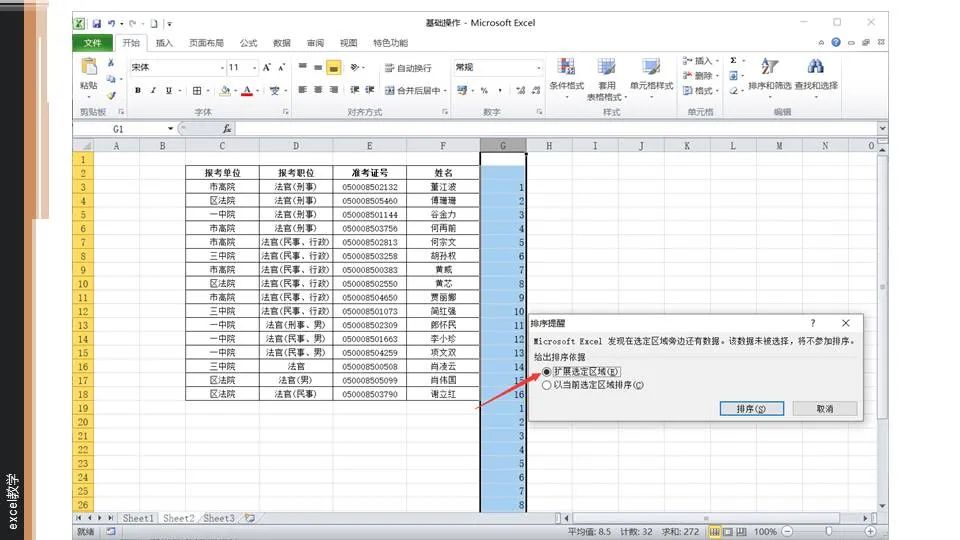This screenshot has height=540, width=960.
Task: Switch to the 公式 ribbon tab
Action: (249, 43)
